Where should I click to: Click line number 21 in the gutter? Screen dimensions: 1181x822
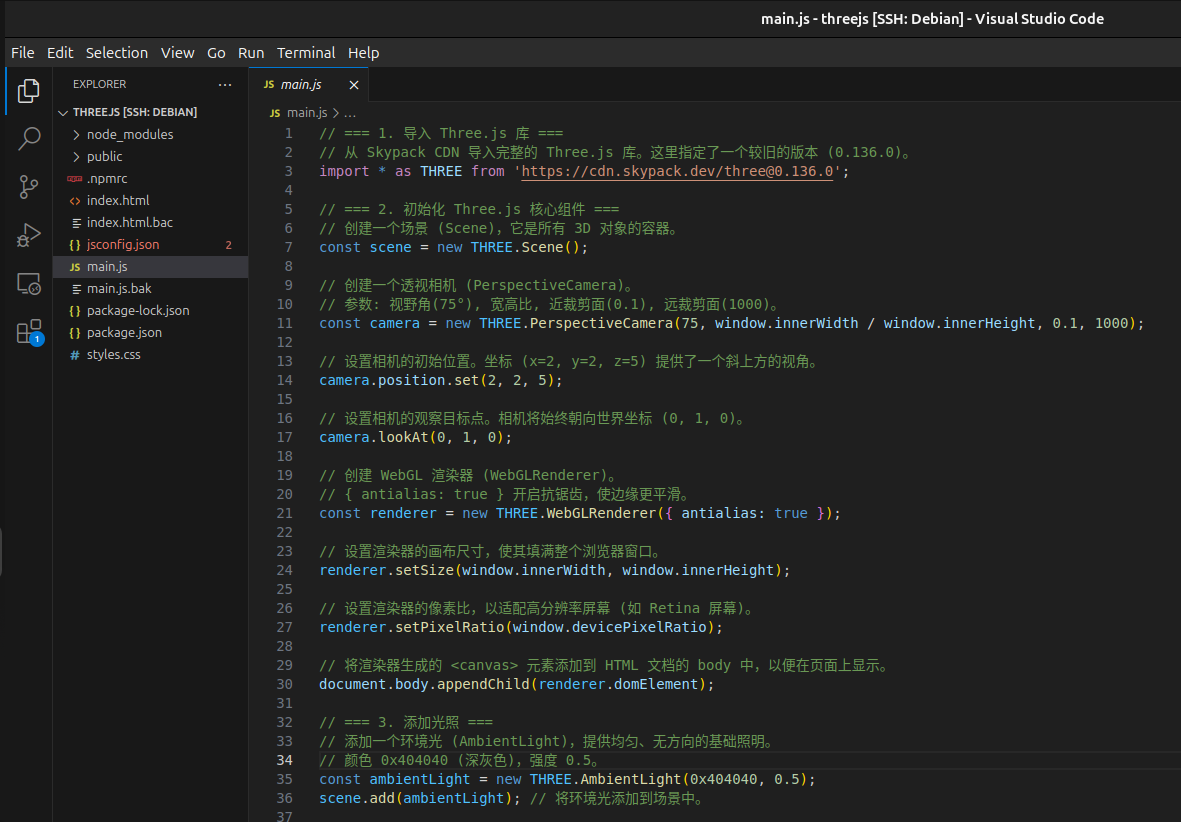[x=285, y=513]
